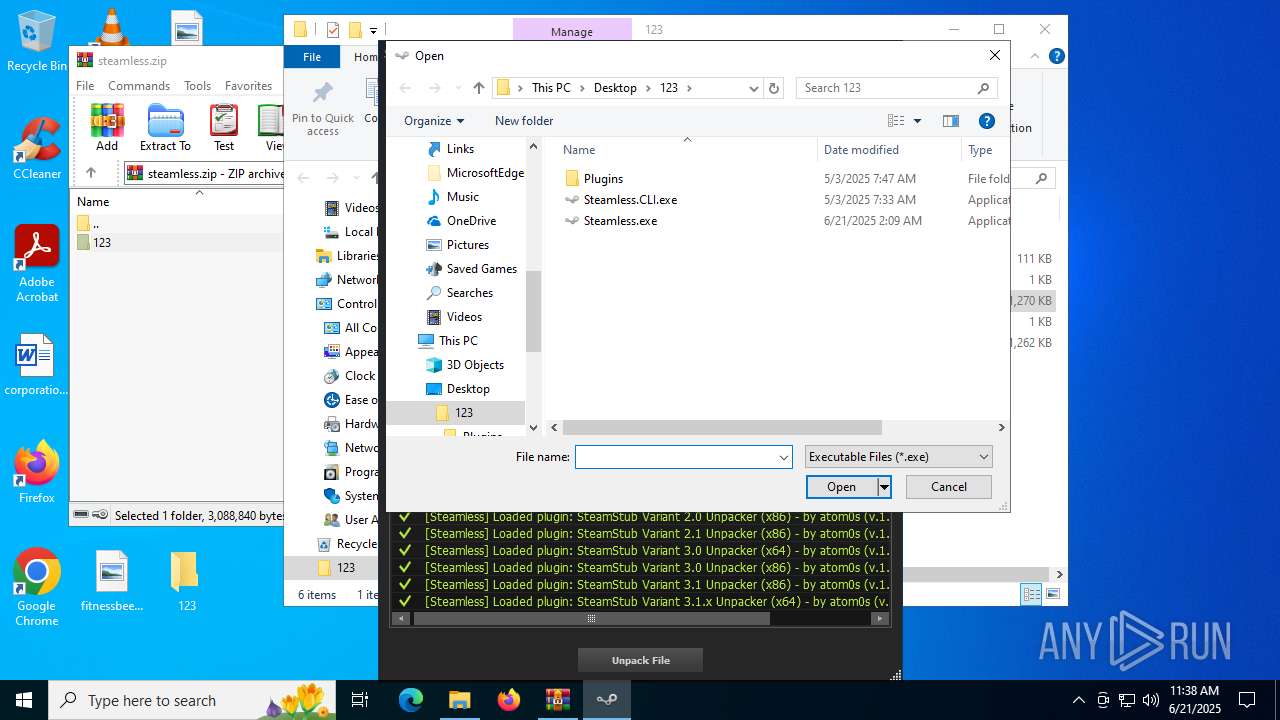Open the split arrow beside Open button
The width and height of the screenshot is (1280, 720).
coord(884,487)
